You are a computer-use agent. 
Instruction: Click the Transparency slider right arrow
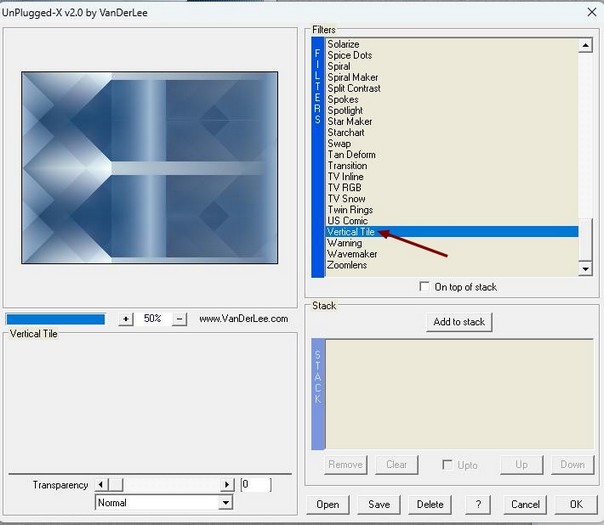228,484
